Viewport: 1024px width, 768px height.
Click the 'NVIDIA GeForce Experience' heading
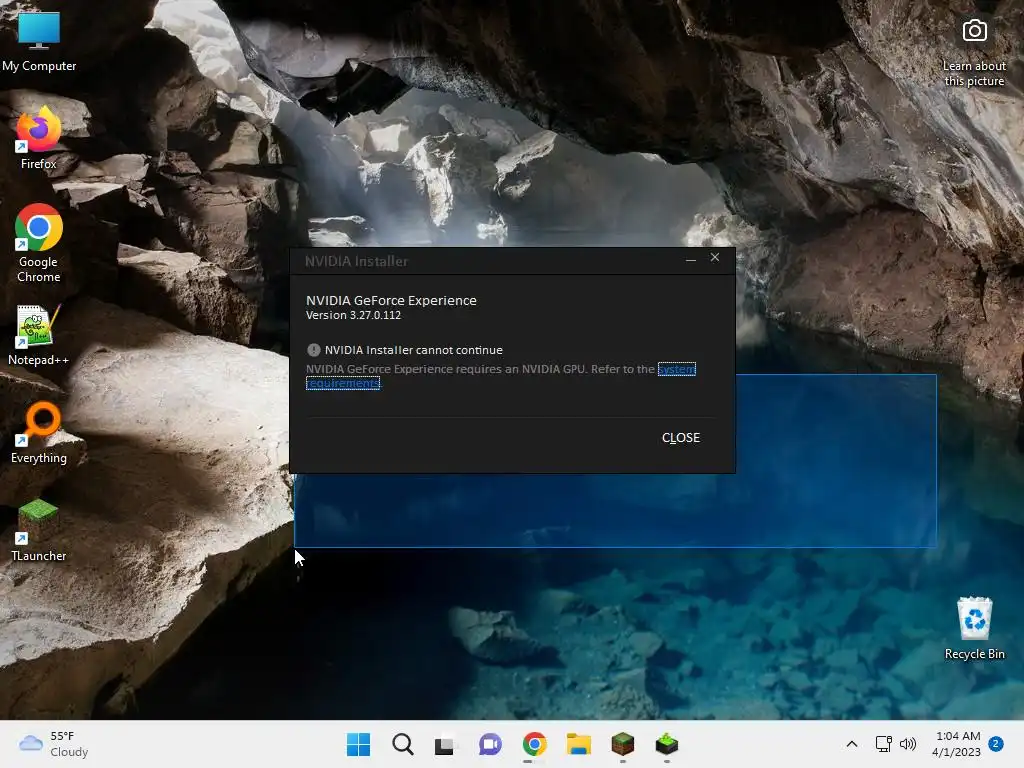click(x=391, y=300)
